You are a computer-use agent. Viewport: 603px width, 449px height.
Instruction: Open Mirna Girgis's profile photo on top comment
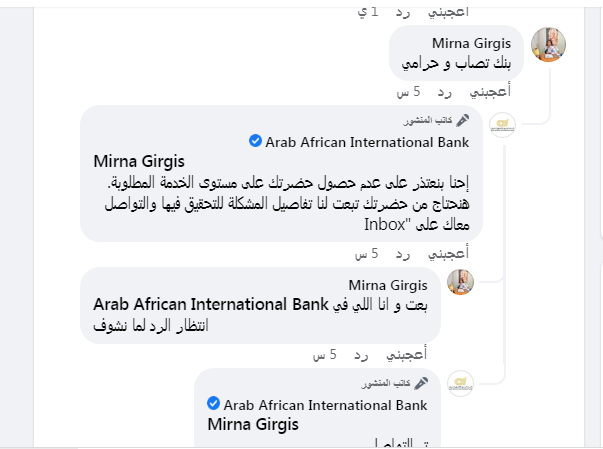click(x=548, y=46)
